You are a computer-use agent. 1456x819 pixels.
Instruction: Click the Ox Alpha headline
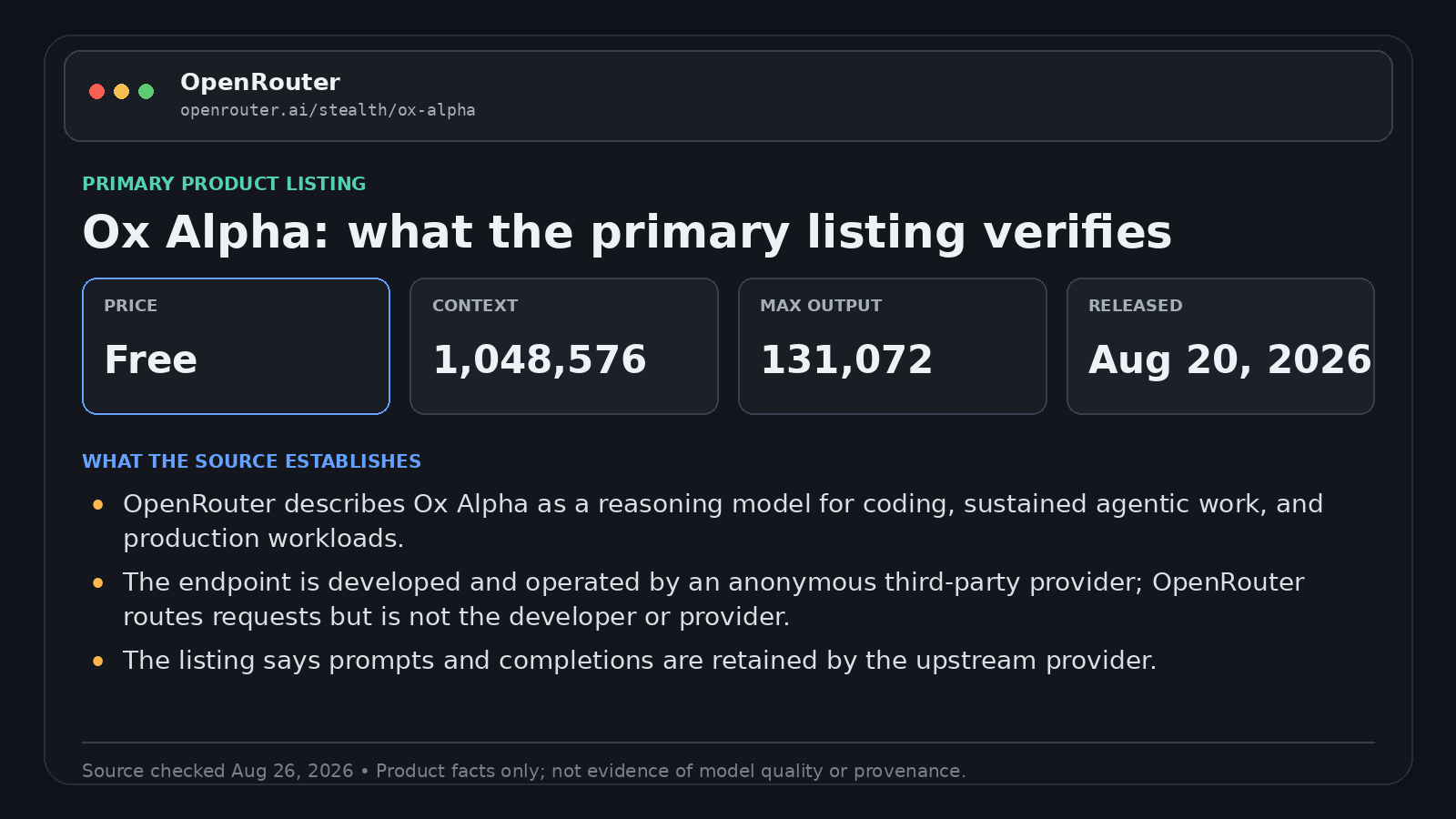(x=627, y=232)
